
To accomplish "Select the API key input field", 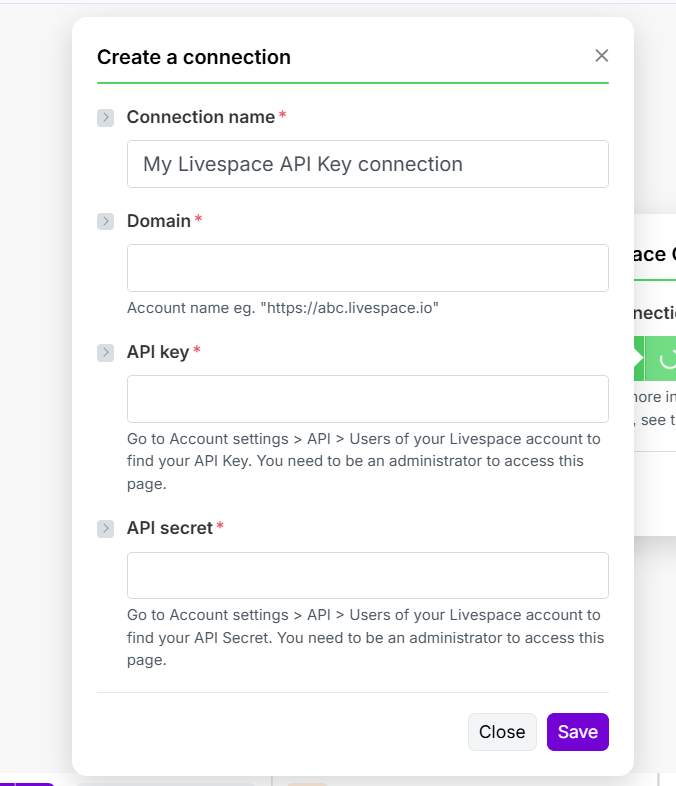I will (x=367, y=399).
